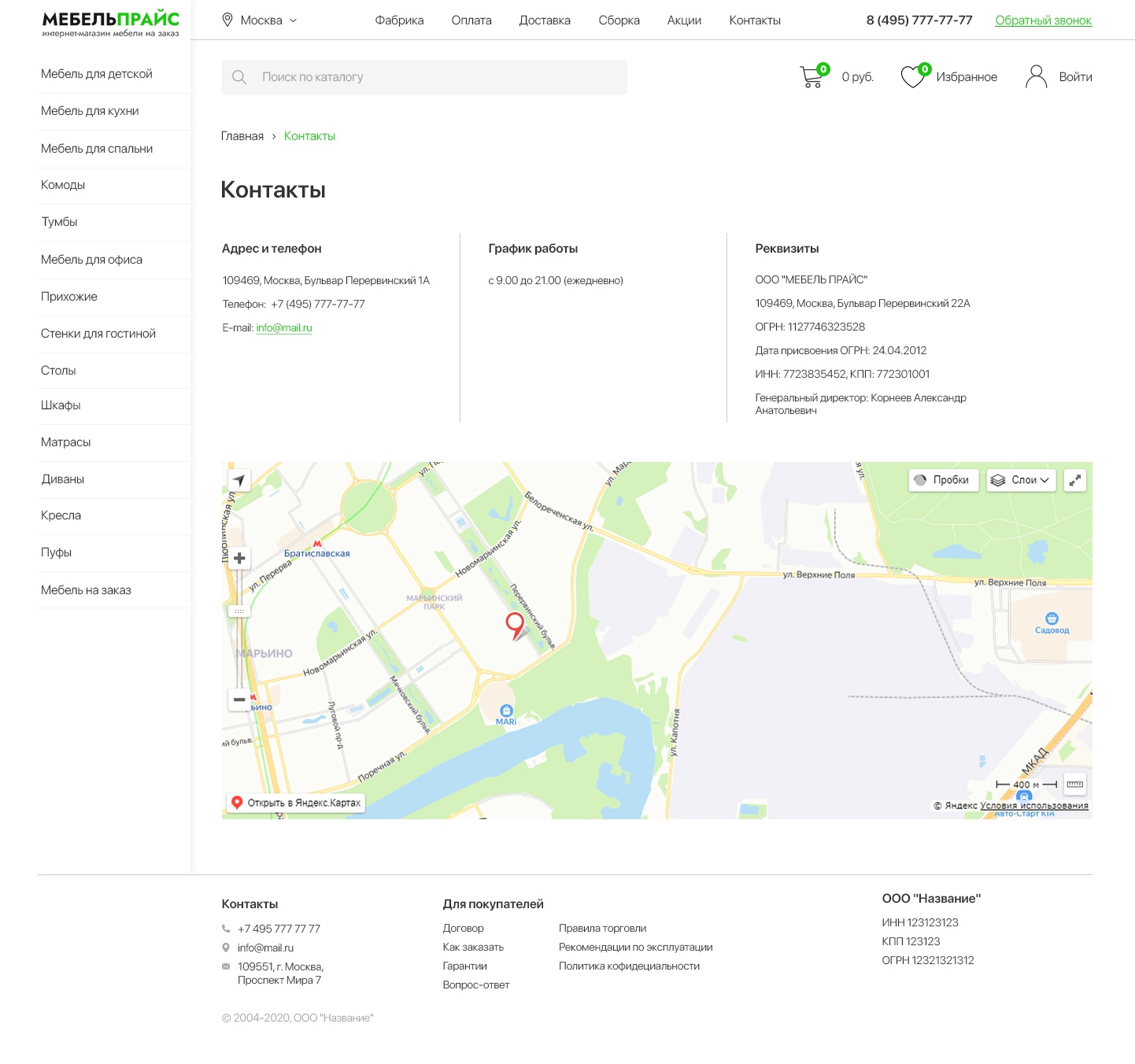
Task: Click footer phone +7 495 777 77 77
Action: 279,929
